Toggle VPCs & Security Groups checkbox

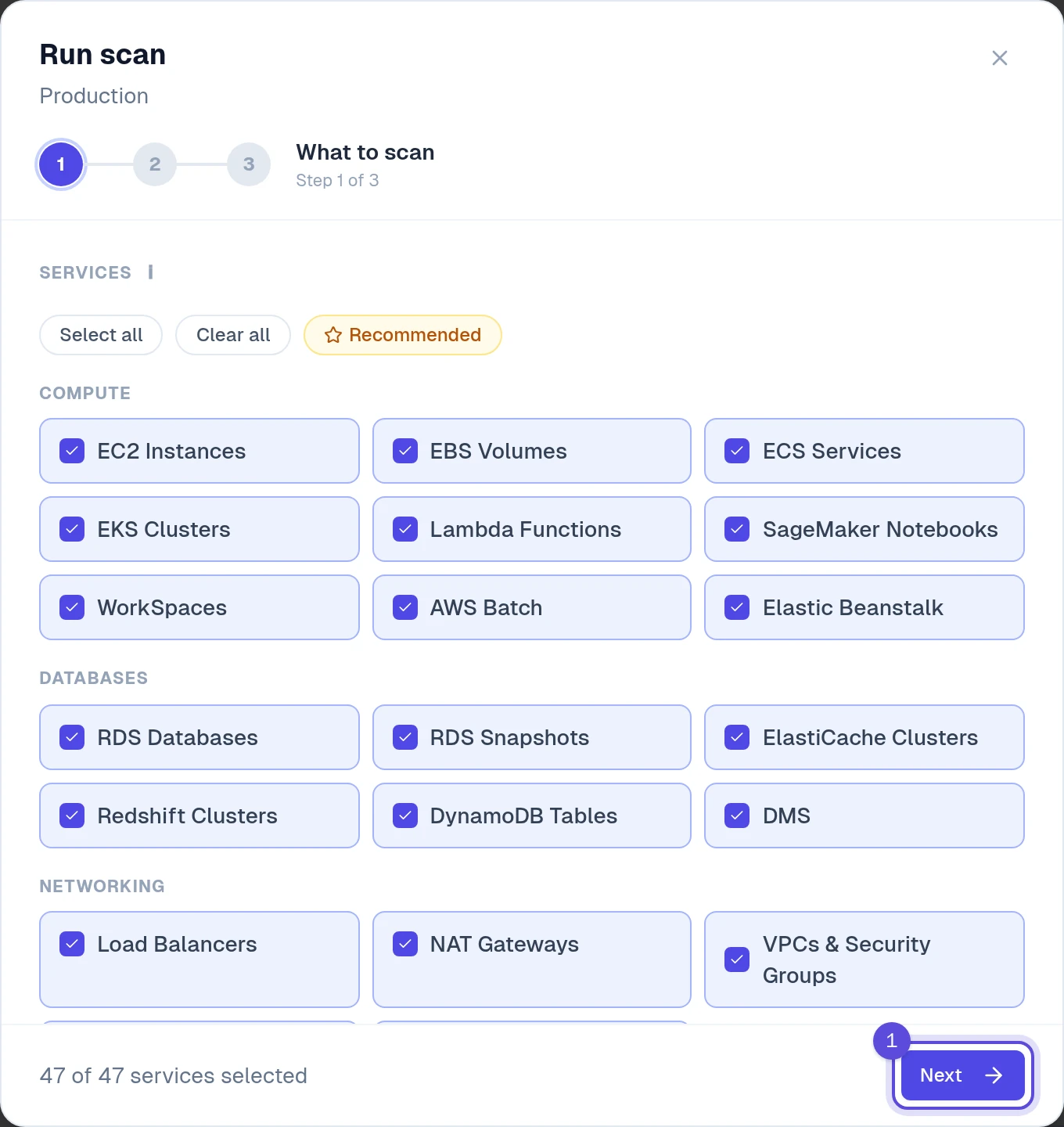tap(737, 960)
